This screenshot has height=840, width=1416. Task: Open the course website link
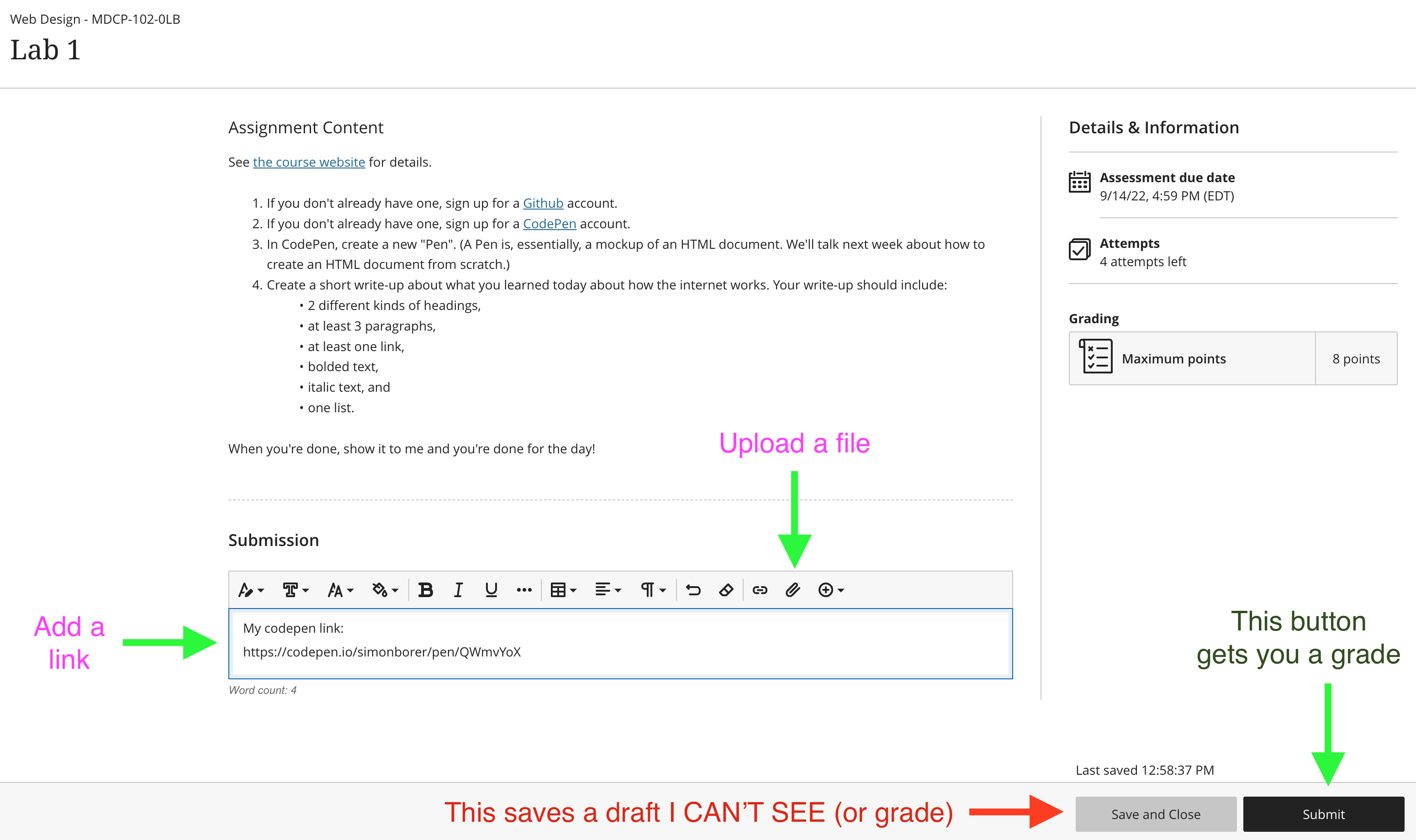click(x=309, y=162)
